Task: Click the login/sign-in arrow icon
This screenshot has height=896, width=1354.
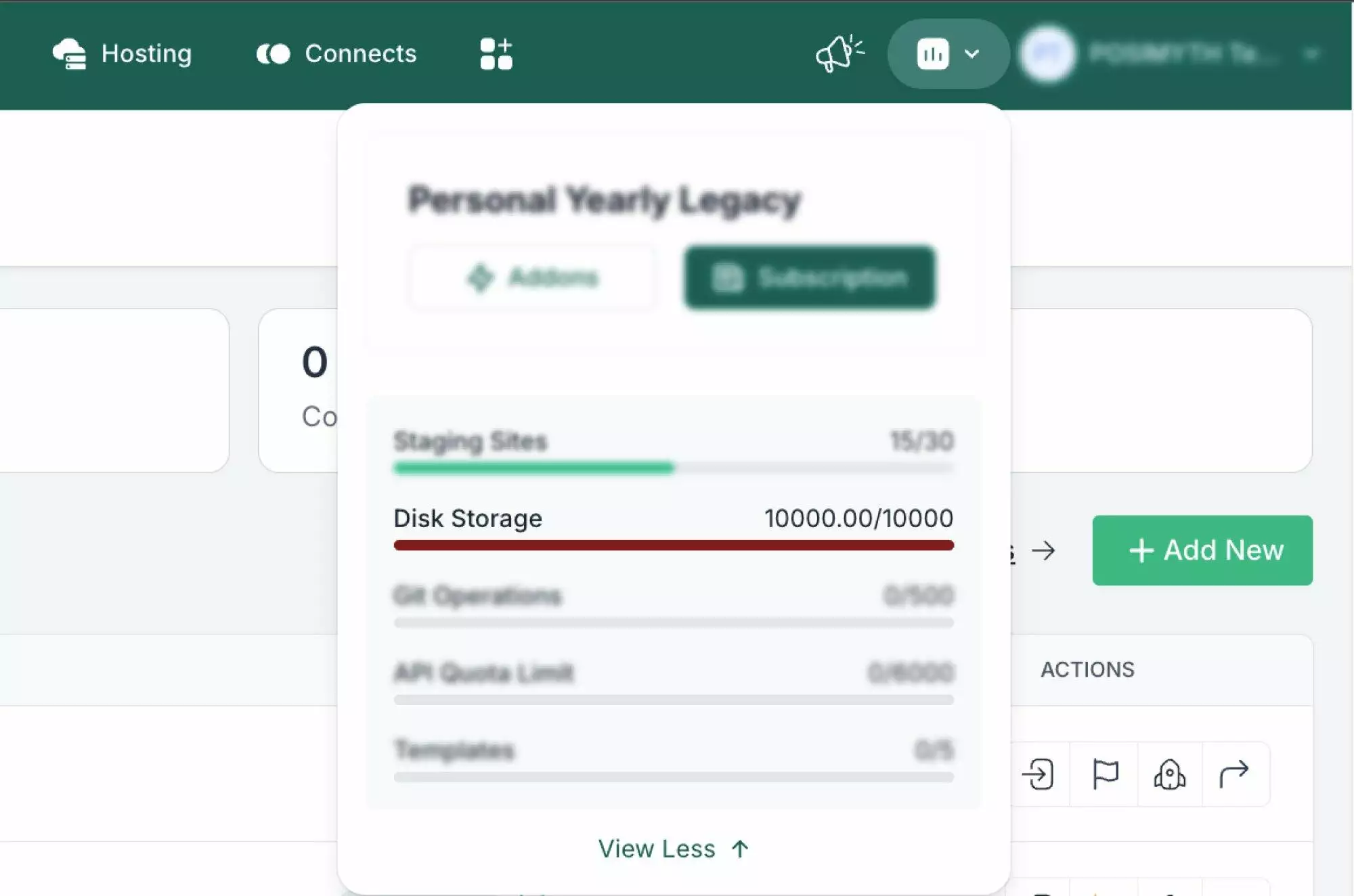Action: coord(1039,772)
